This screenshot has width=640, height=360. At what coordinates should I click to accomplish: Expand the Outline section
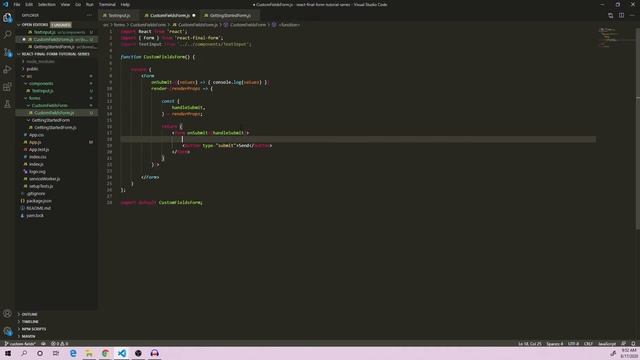coord(28,314)
